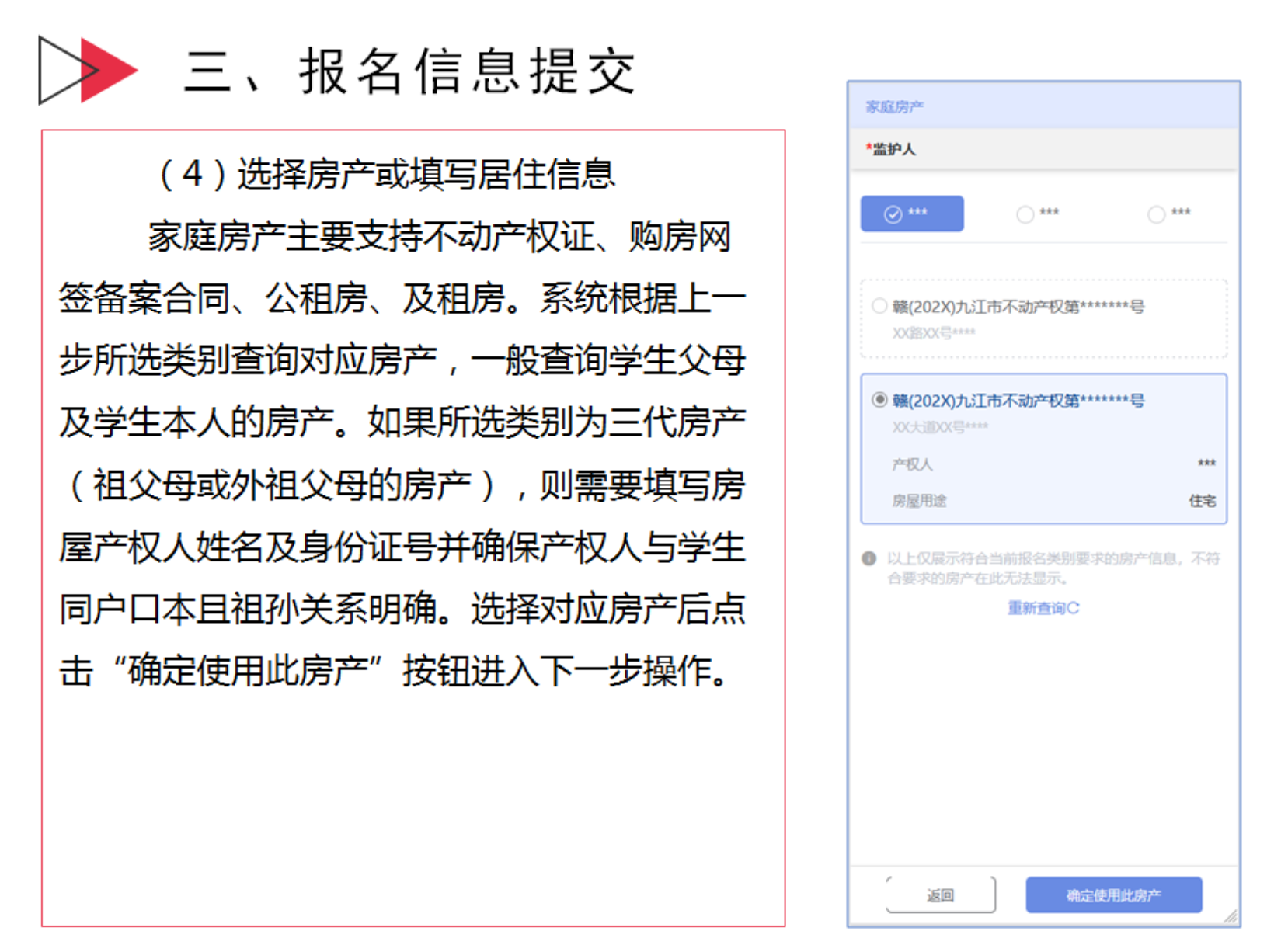Click the 房屋用途 label in the property card
Screen dimensions: 1288x945
[x=919, y=501]
